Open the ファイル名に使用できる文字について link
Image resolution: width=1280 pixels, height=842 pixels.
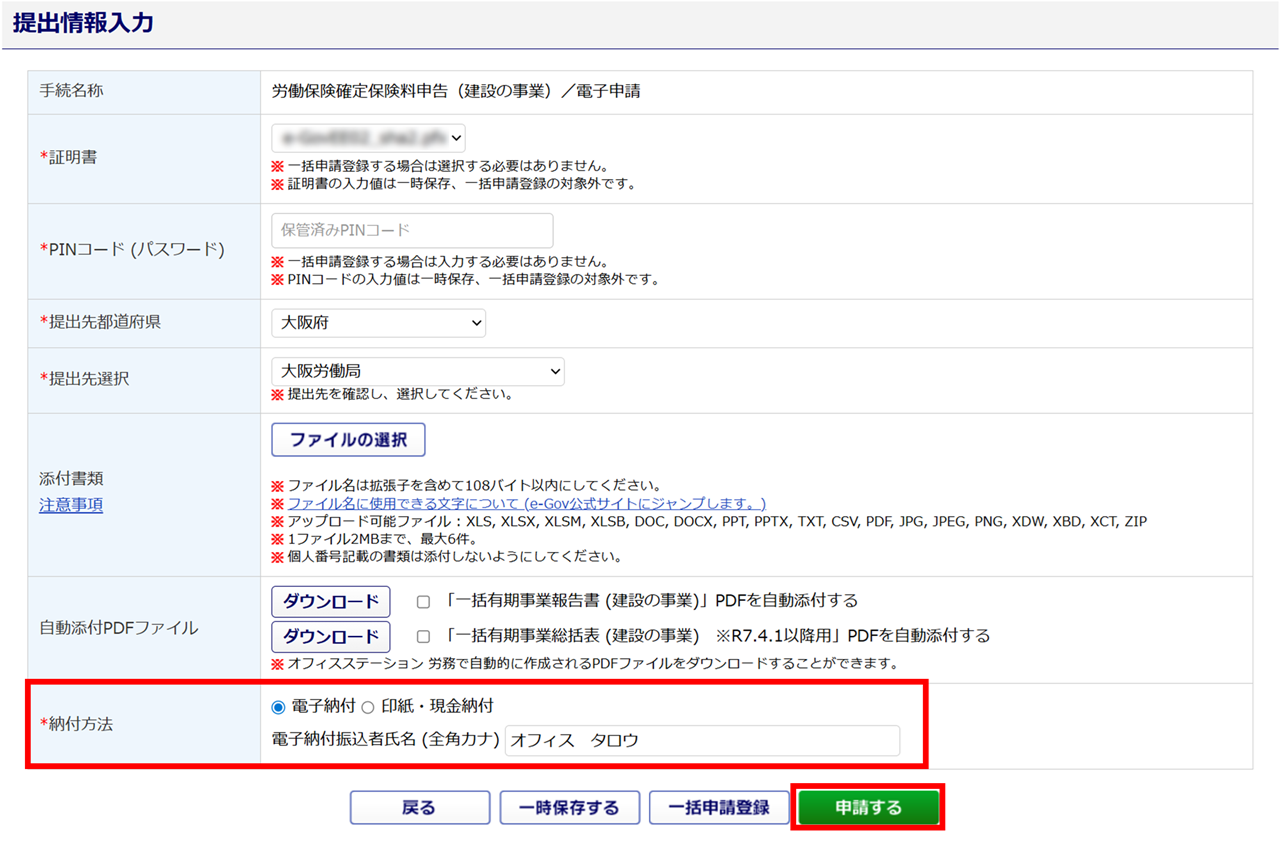pos(526,503)
